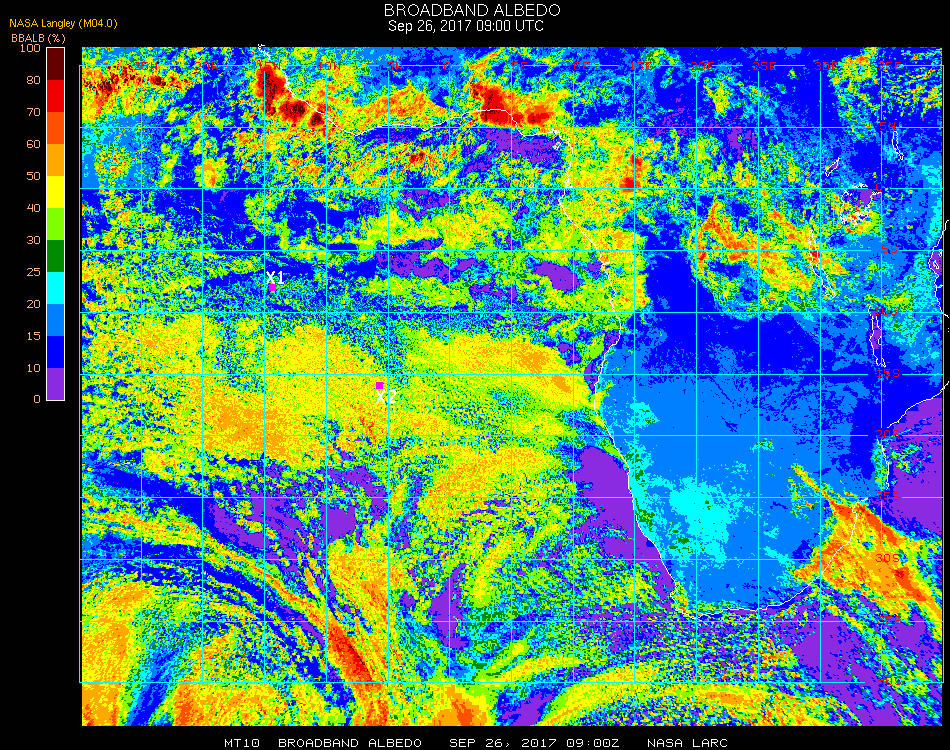
Task: Click the legend value 0 at bottom
Action: [37, 399]
